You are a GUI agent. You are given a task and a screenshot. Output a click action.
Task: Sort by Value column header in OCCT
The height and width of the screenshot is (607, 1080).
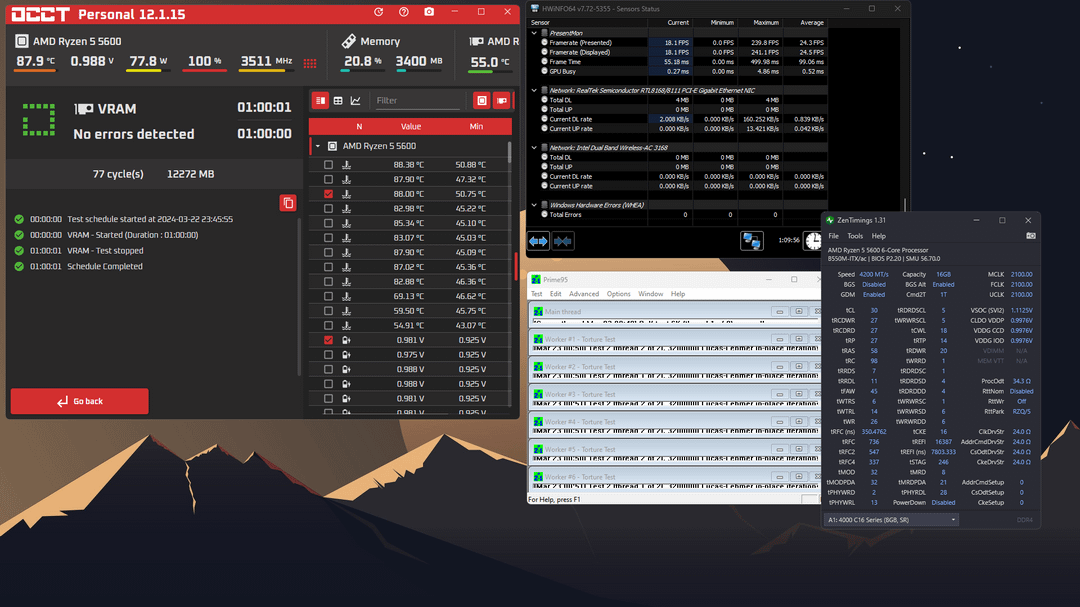pyautogui.click(x=411, y=127)
